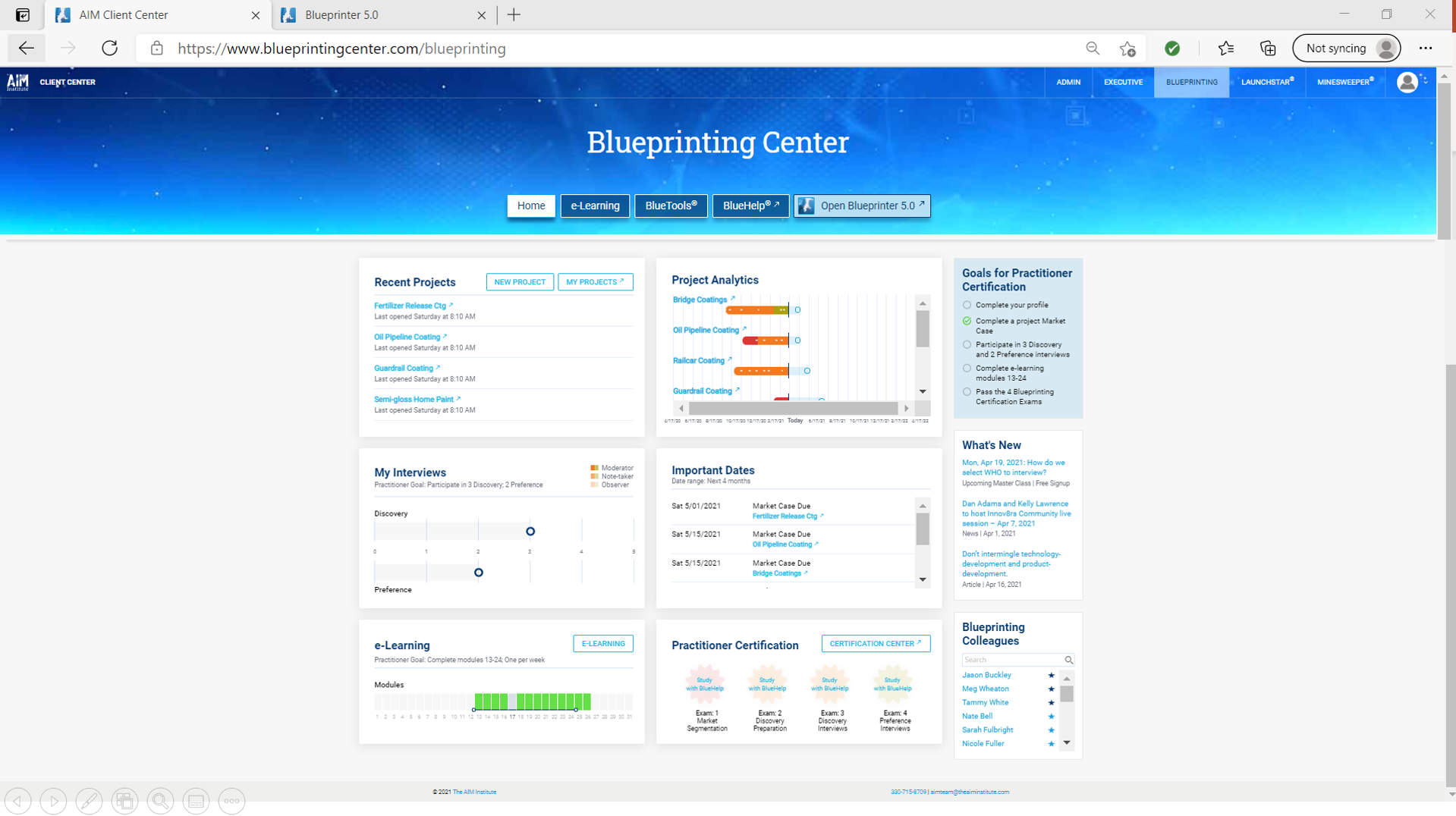Open the BlueHelp tab

[750, 206]
